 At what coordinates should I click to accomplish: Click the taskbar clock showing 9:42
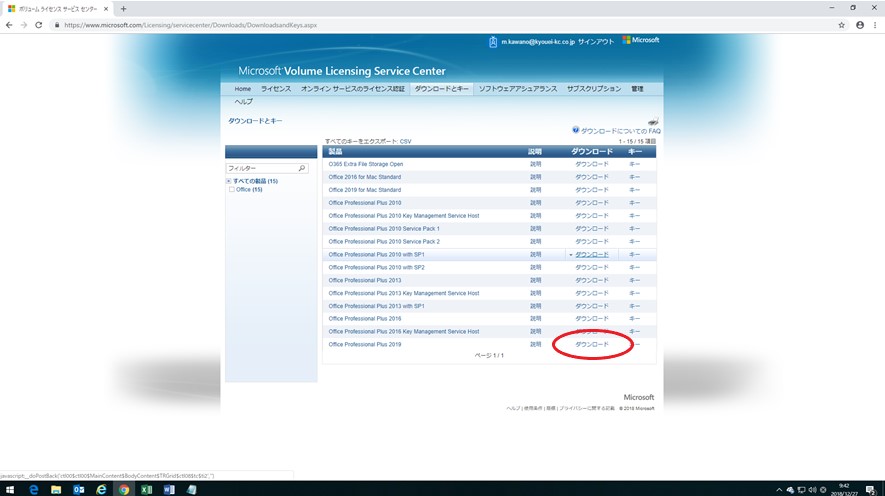click(844, 489)
